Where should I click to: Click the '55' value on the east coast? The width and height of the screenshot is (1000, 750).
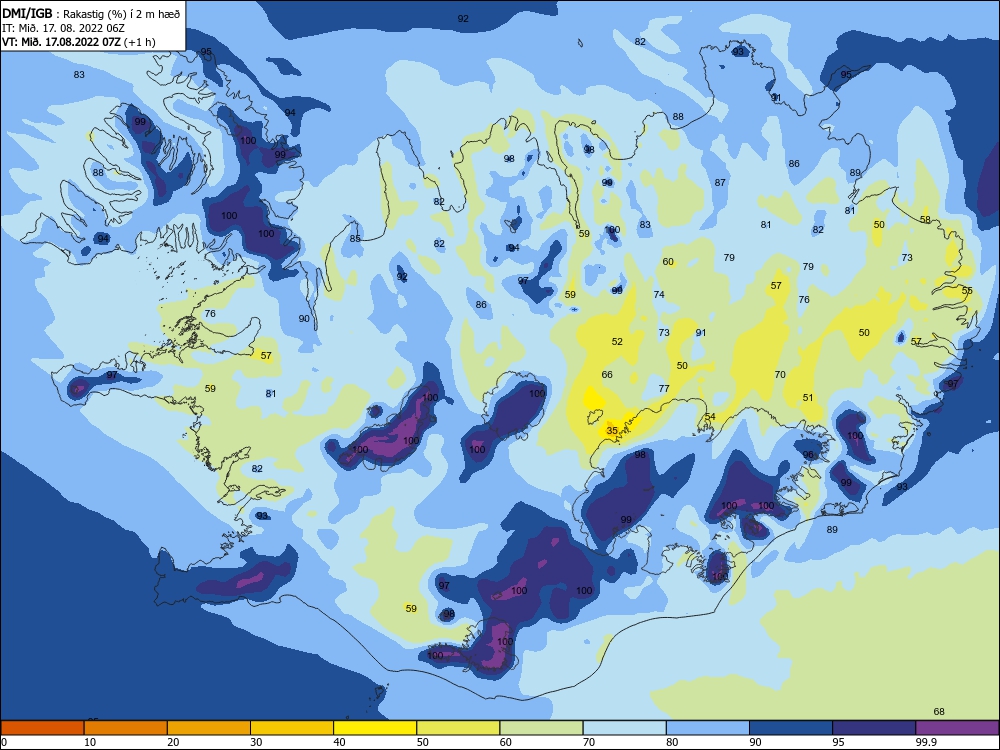(967, 290)
